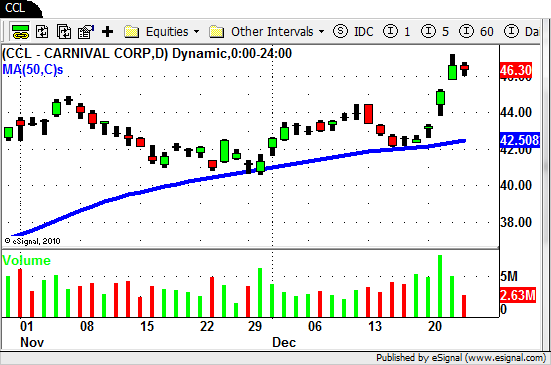The height and width of the screenshot is (365, 551).
Task: Open the Equities menu label
Action: [x=167, y=32]
